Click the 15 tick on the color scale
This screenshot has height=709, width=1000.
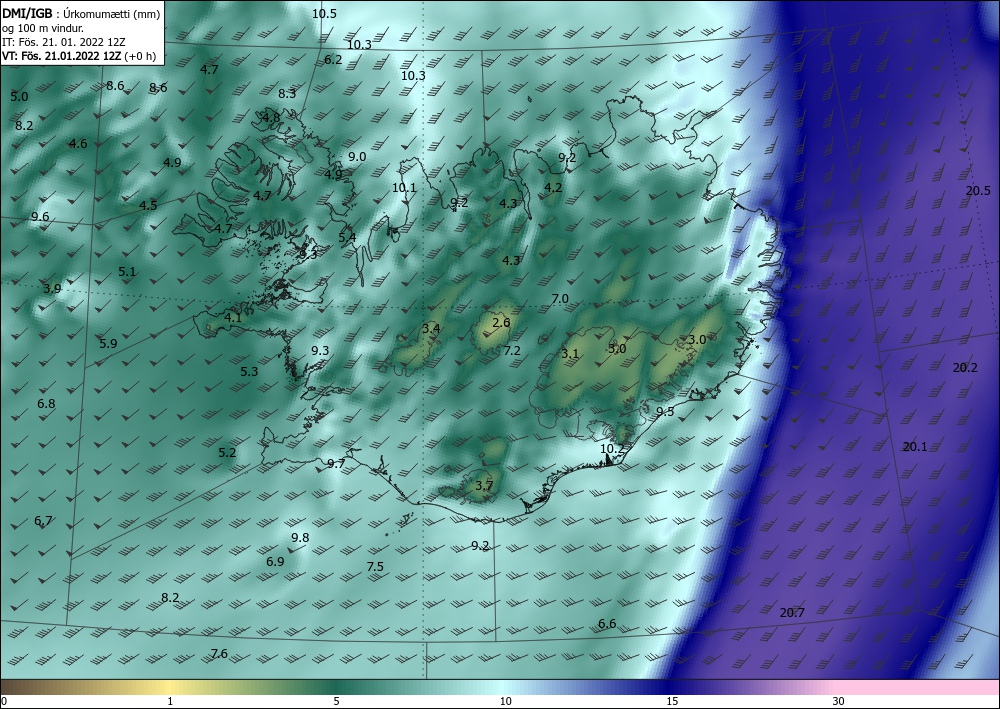click(x=672, y=702)
